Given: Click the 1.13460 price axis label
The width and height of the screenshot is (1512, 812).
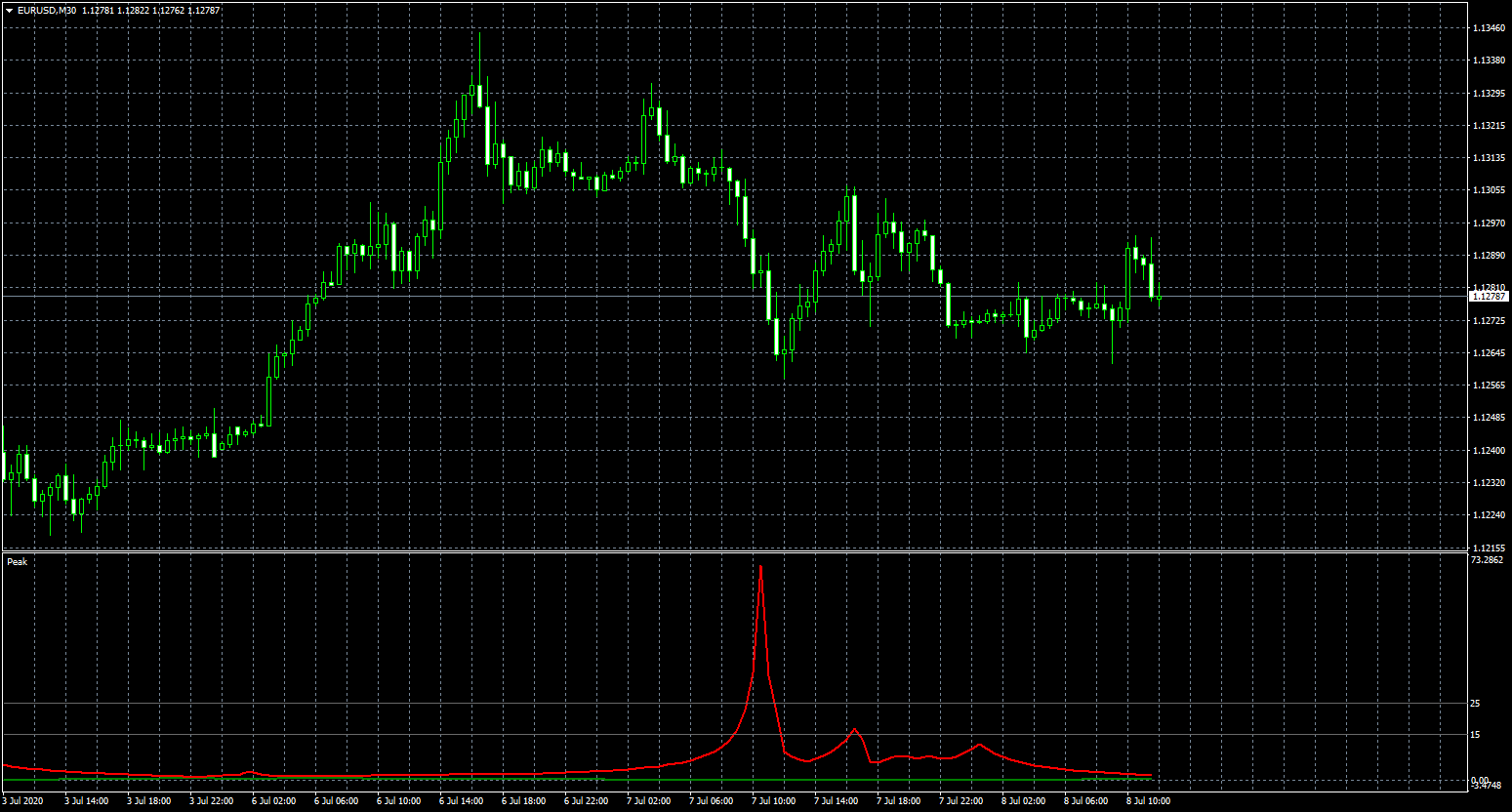Looking at the screenshot, I should (1488, 28).
